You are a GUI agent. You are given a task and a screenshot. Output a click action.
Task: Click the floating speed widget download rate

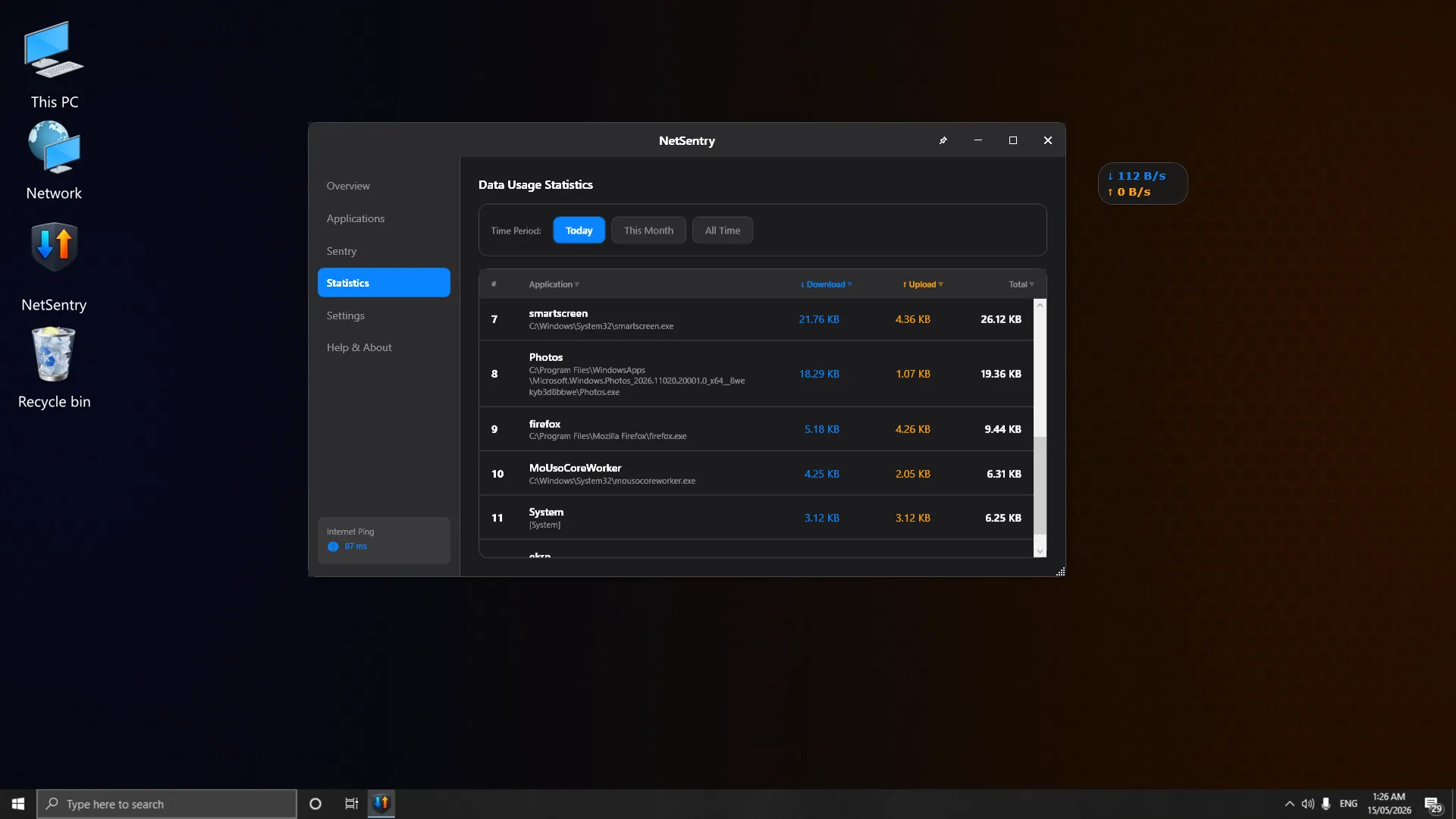point(1137,176)
